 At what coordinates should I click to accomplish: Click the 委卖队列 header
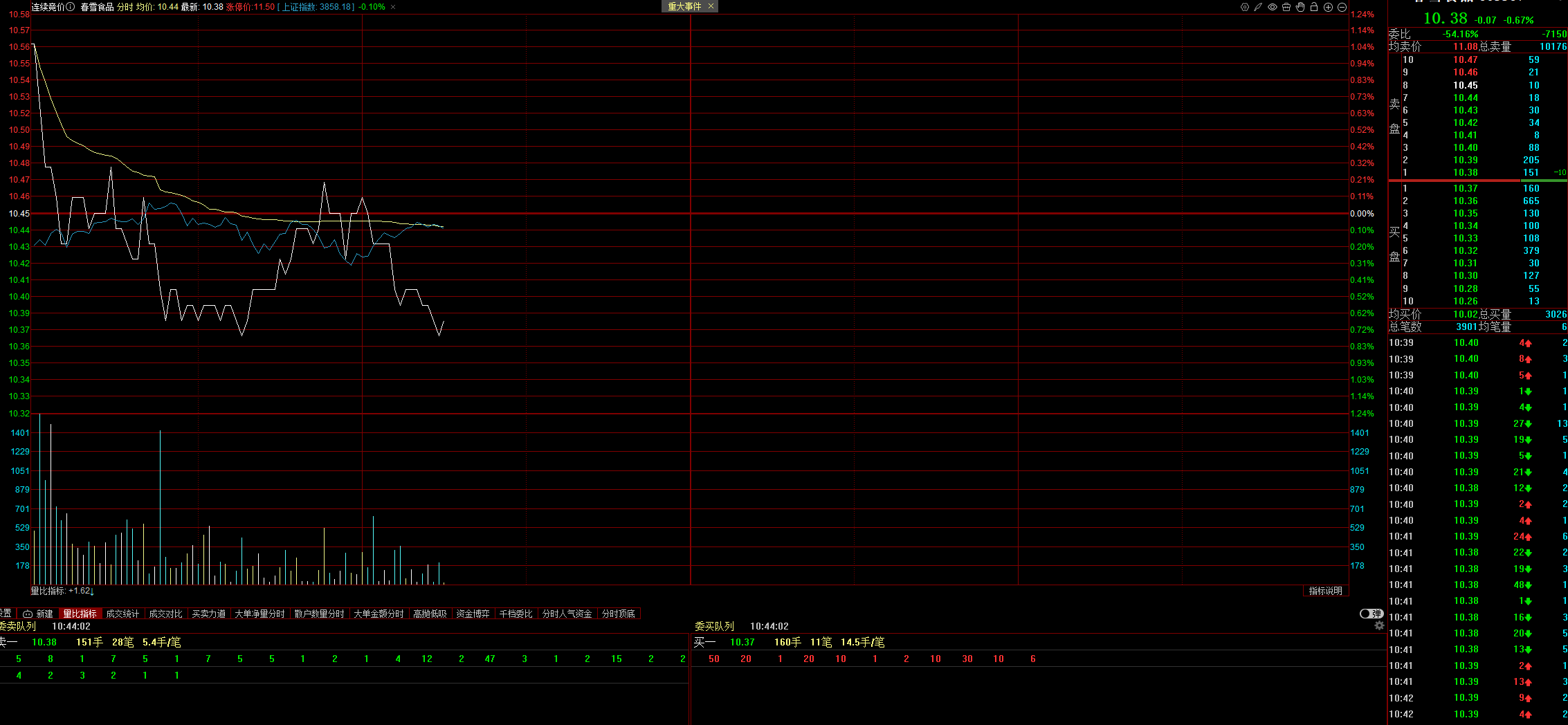click(17, 626)
